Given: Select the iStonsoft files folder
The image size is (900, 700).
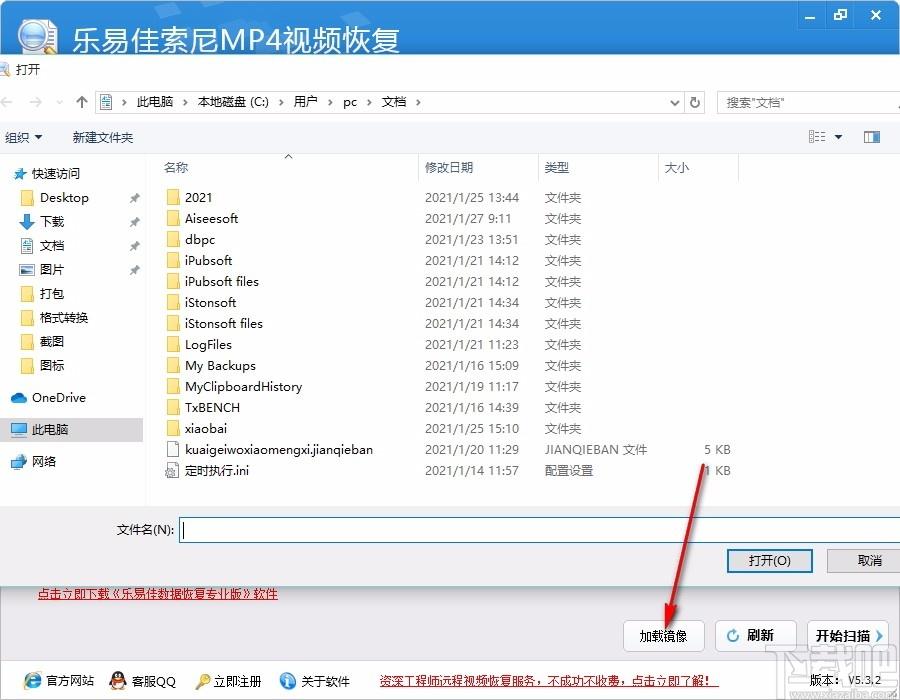Looking at the screenshot, I should pos(223,324).
